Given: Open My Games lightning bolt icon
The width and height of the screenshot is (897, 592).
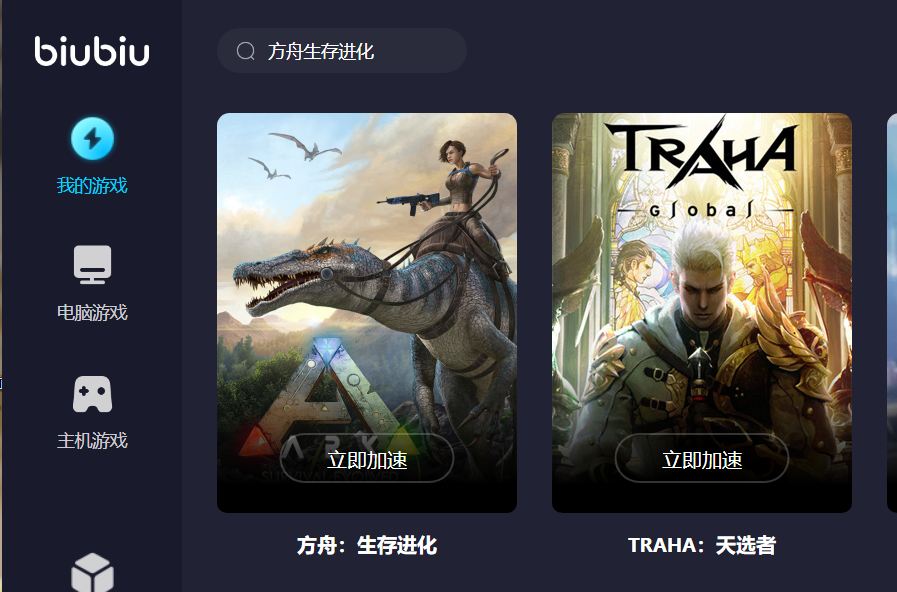Looking at the screenshot, I should point(92,138).
